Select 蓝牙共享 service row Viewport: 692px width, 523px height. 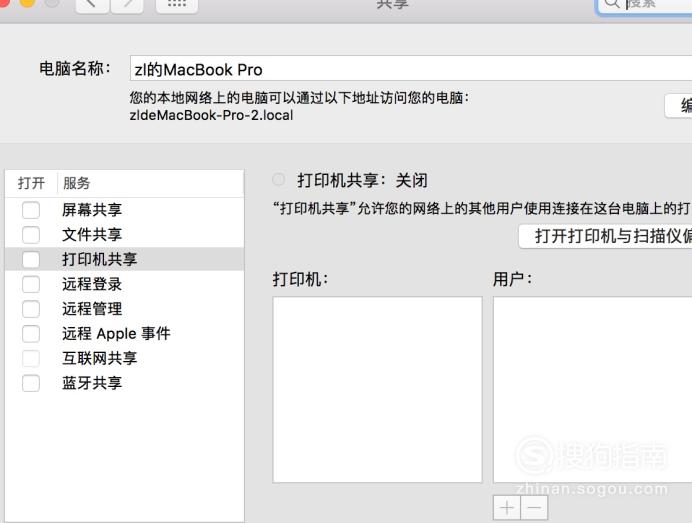click(124, 383)
